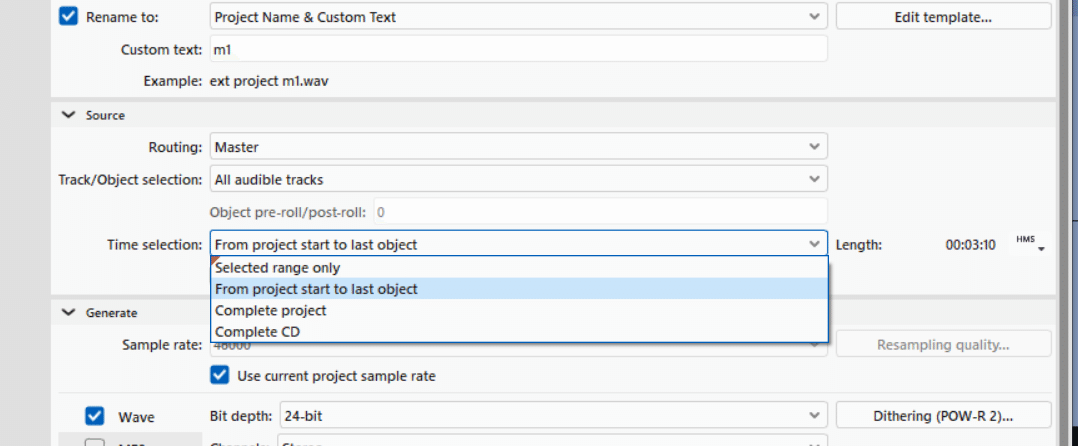Click the Custom text field

tap(518, 49)
